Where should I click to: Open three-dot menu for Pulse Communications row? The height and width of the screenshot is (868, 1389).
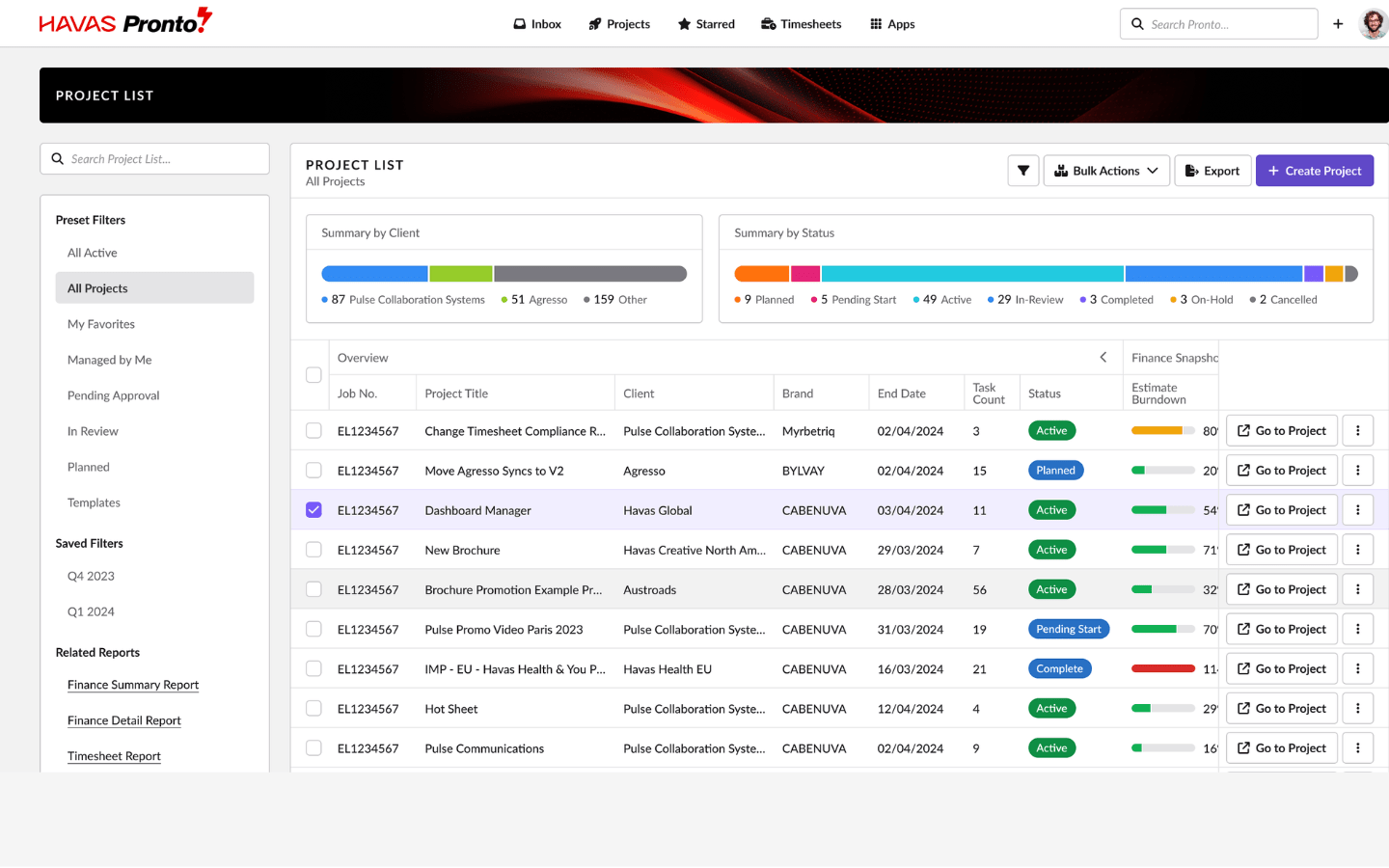point(1357,747)
